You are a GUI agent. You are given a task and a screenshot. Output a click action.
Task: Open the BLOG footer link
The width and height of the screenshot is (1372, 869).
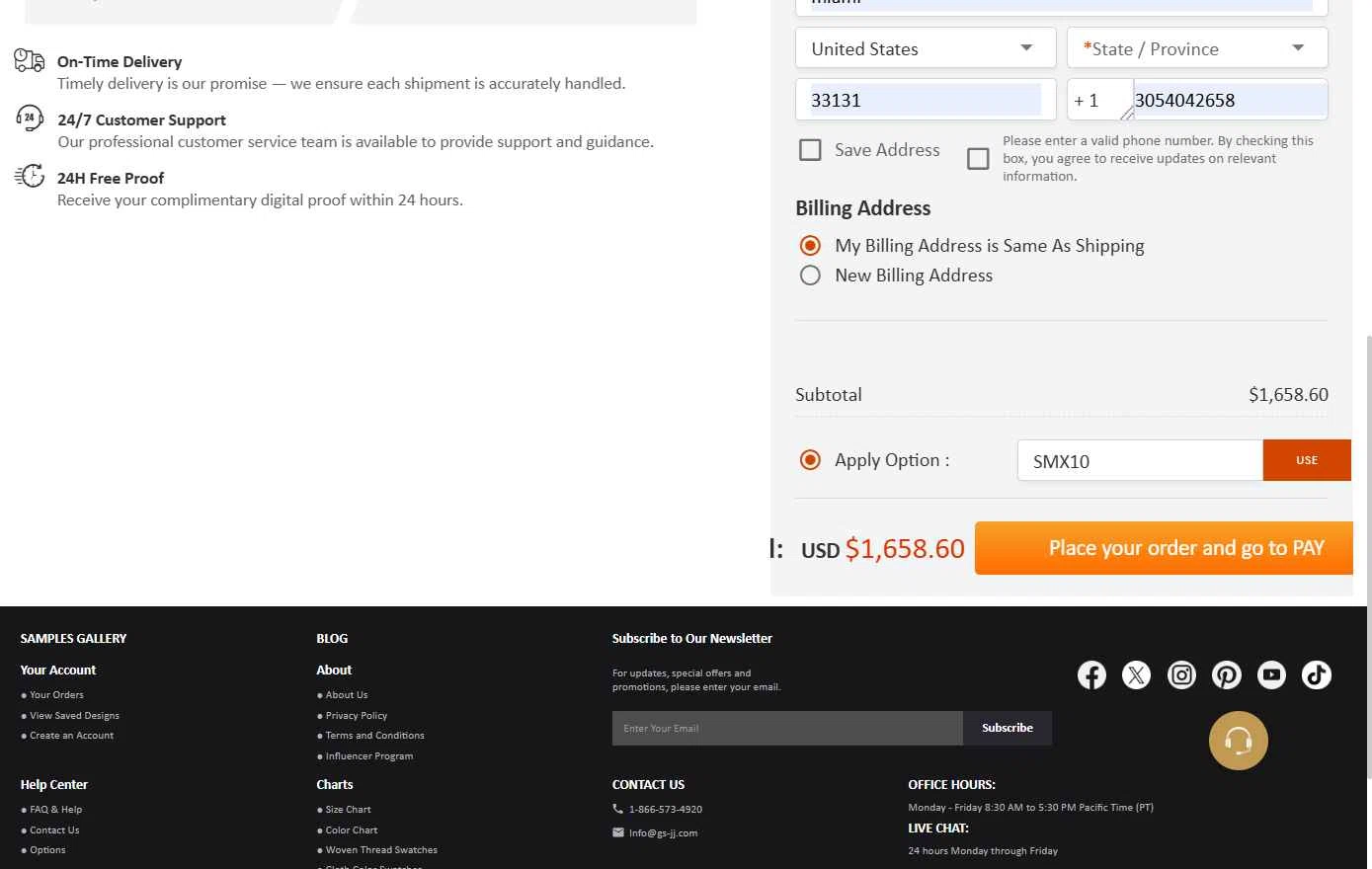tap(332, 639)
